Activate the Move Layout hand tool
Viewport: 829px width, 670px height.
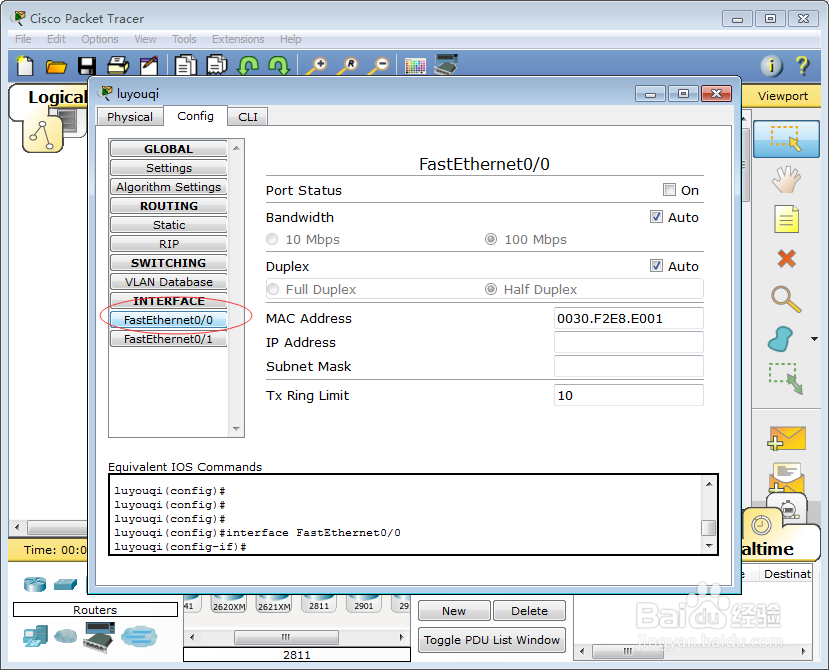[x=786, y=179]
